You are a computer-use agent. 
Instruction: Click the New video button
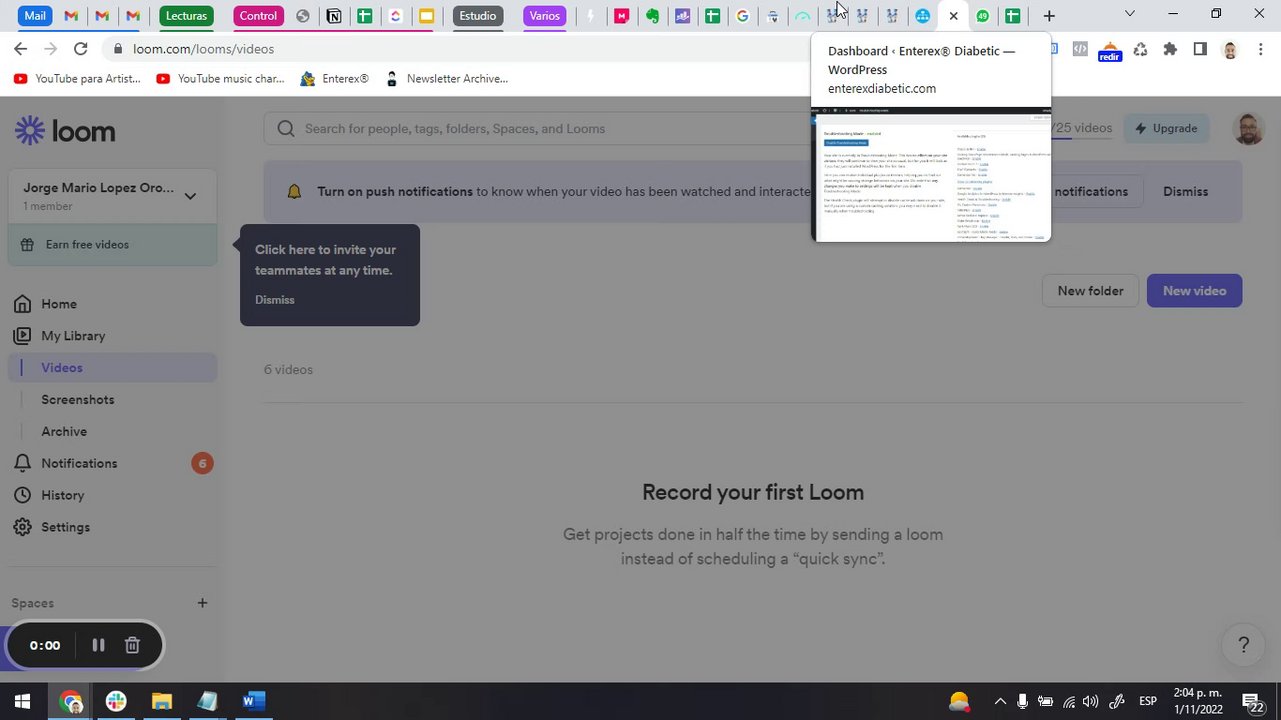click(1194, 291)
